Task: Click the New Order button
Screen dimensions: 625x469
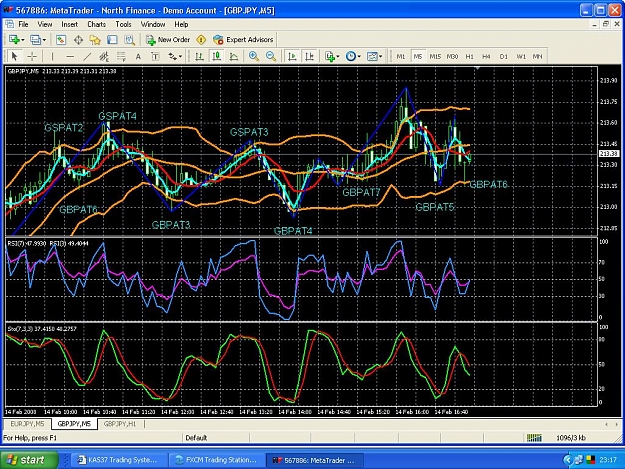Action: pyautogui.click(x=168, y=40)
